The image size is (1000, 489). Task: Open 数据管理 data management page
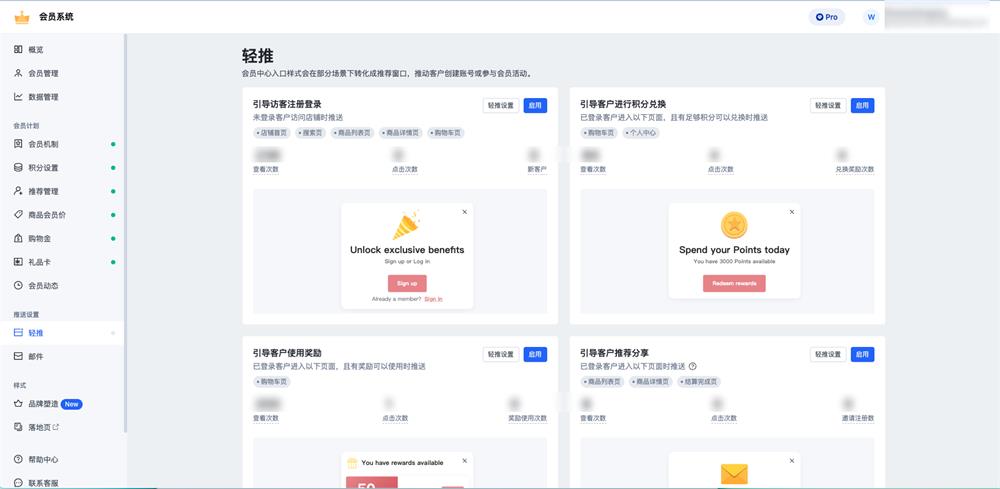pos(43,97)
